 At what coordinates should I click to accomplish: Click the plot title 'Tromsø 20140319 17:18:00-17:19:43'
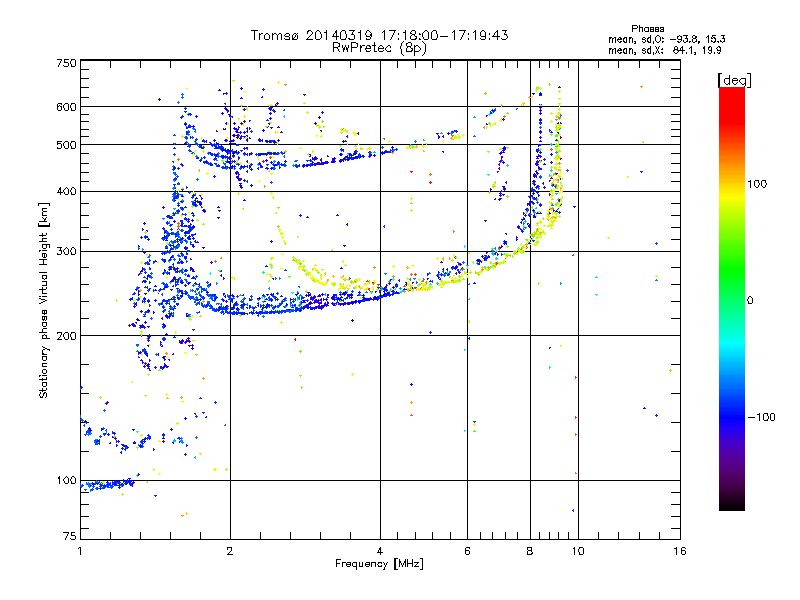click(x=379, y=35)
